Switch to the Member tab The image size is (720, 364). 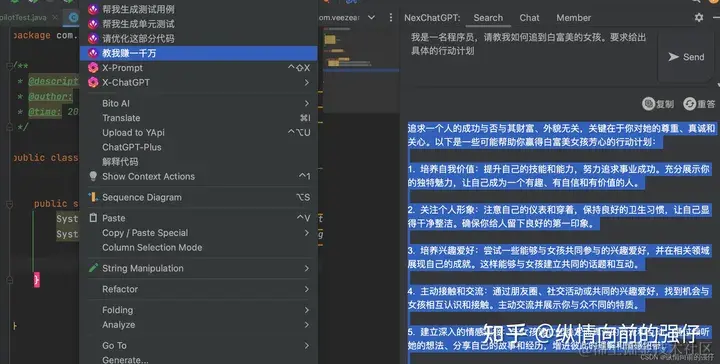(x=574, y=18)
